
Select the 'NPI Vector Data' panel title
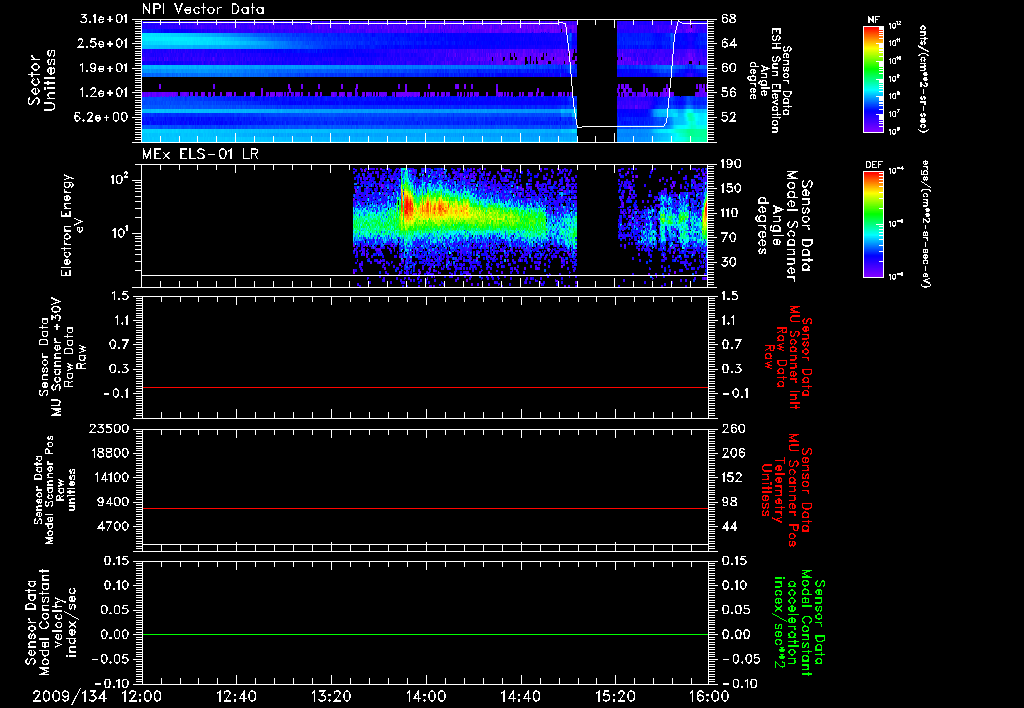pyautogui.click(x=203, y=9)
